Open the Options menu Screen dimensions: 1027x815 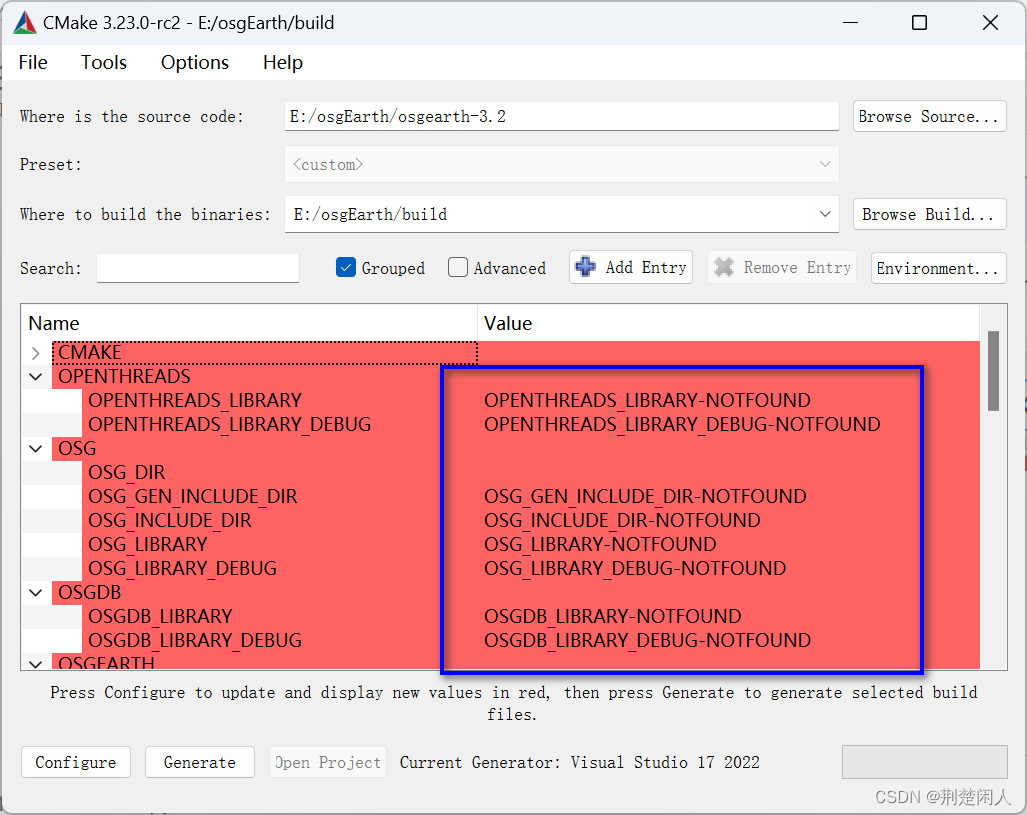click(195, 62)
